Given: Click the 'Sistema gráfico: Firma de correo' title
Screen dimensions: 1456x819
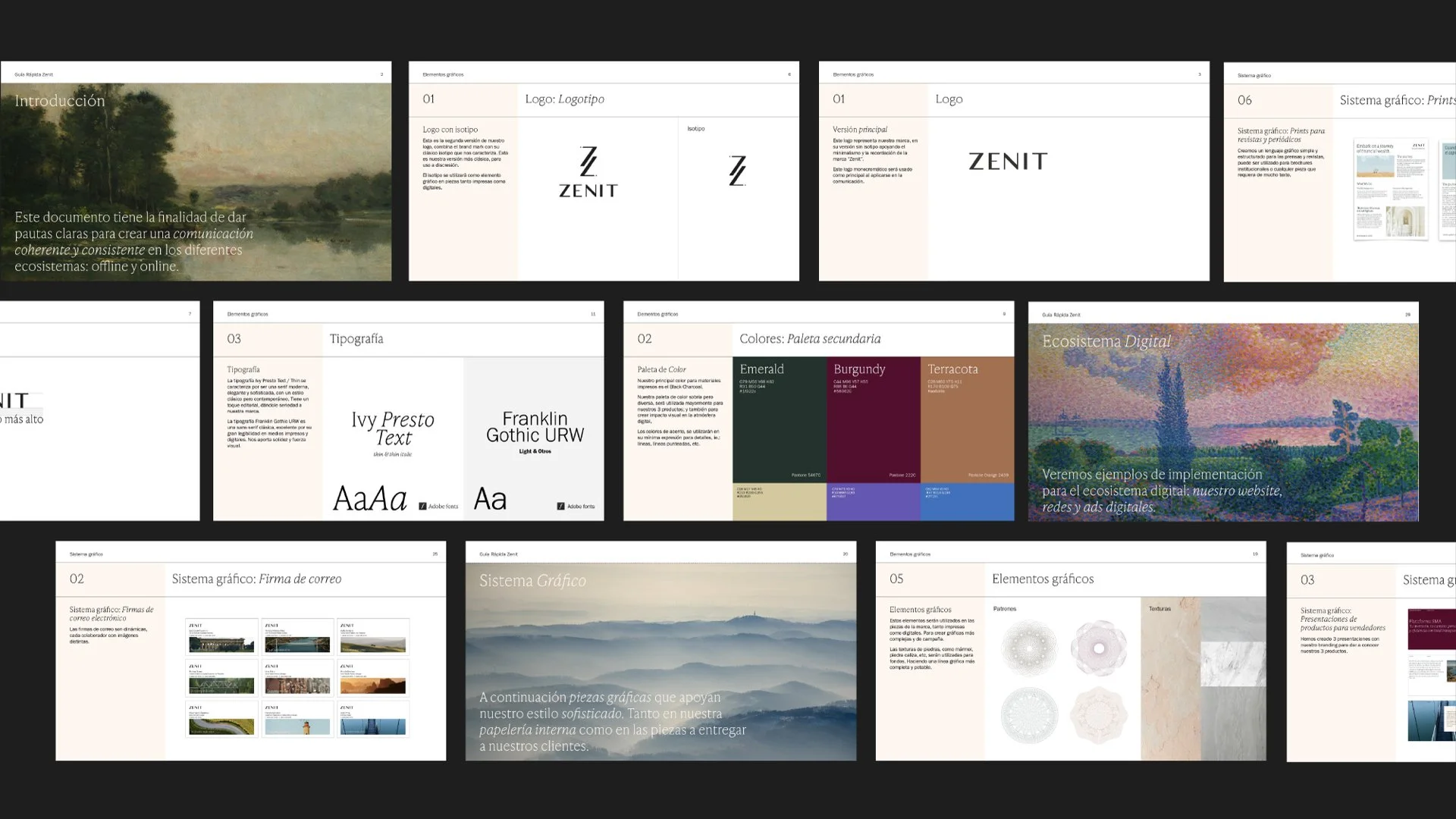Looking at the screenshot, I should click(256, 579).
